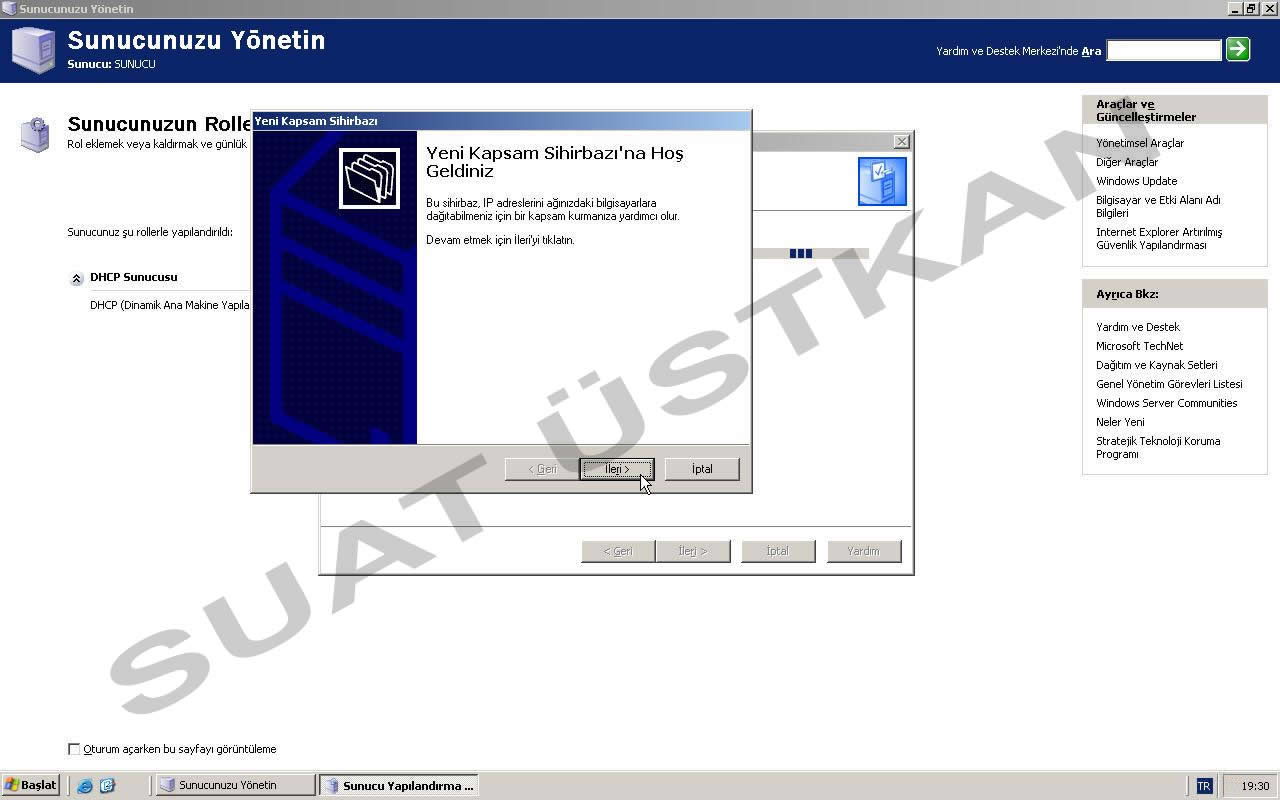
Task: Click Yardım button in background configuration wizard
Action: pyautogui.click(x=864, y=551)
